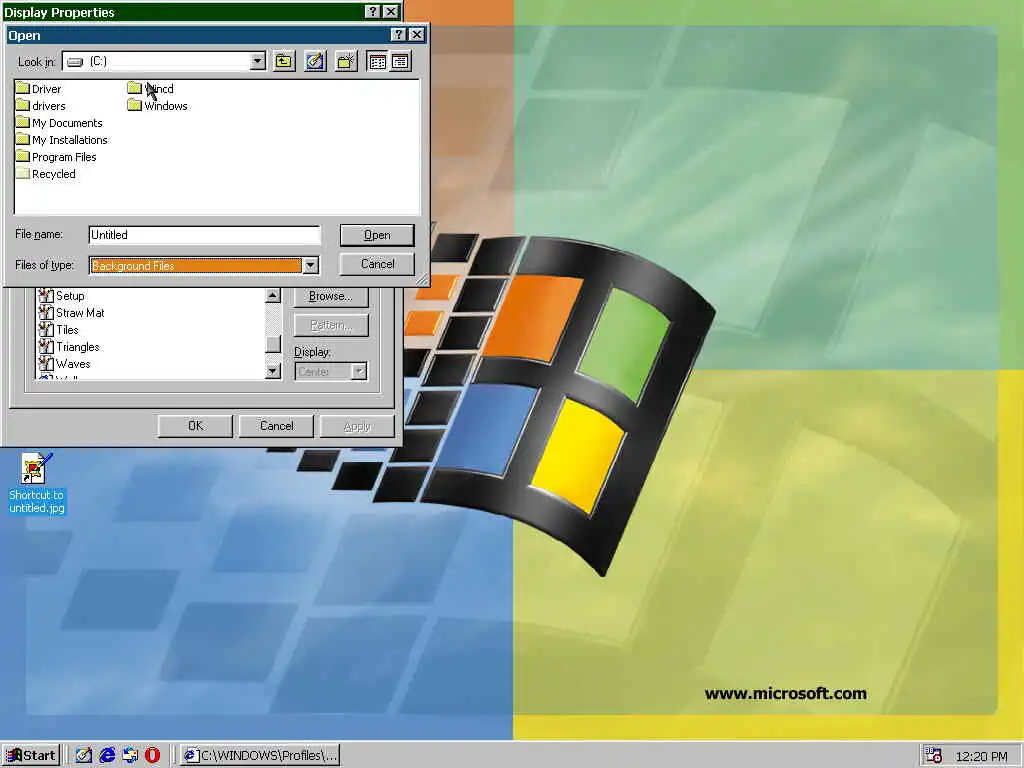Select the Windows folder
The image size is (1024, 768).
coord(157,106)
